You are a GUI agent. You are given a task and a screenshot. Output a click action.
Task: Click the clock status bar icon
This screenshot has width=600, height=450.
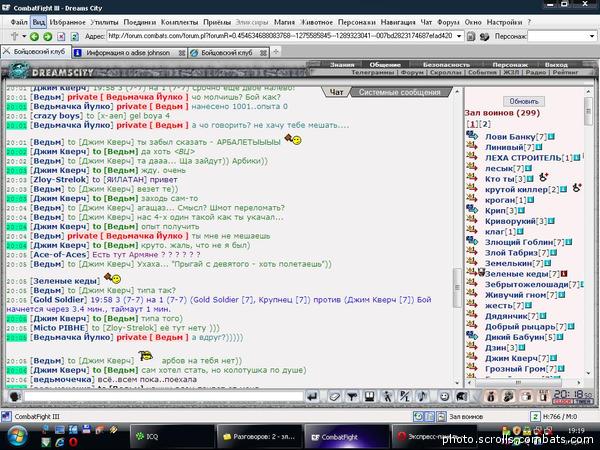pos(418,416)
